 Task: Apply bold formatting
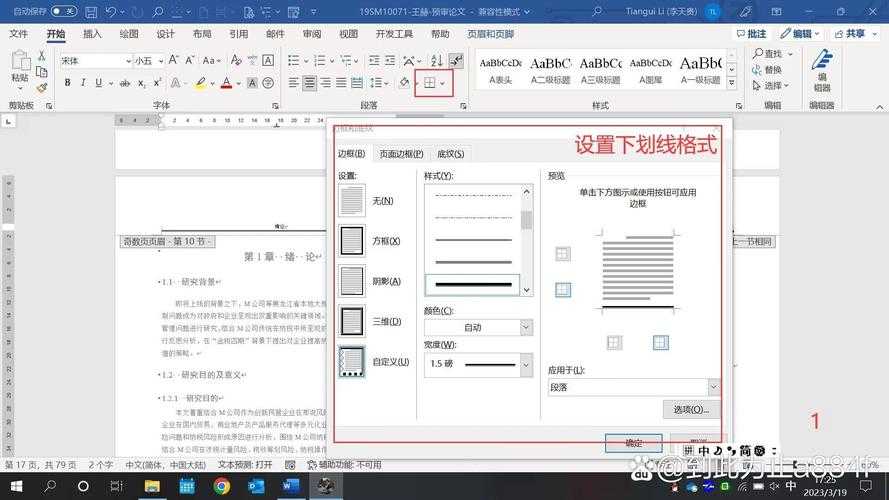(67, 83)
